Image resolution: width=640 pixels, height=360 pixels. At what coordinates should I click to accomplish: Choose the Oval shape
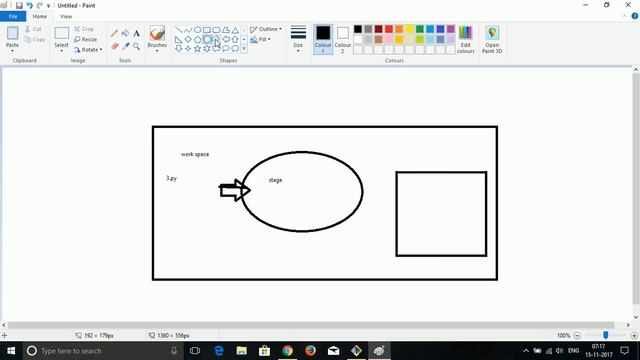point(198,30)
